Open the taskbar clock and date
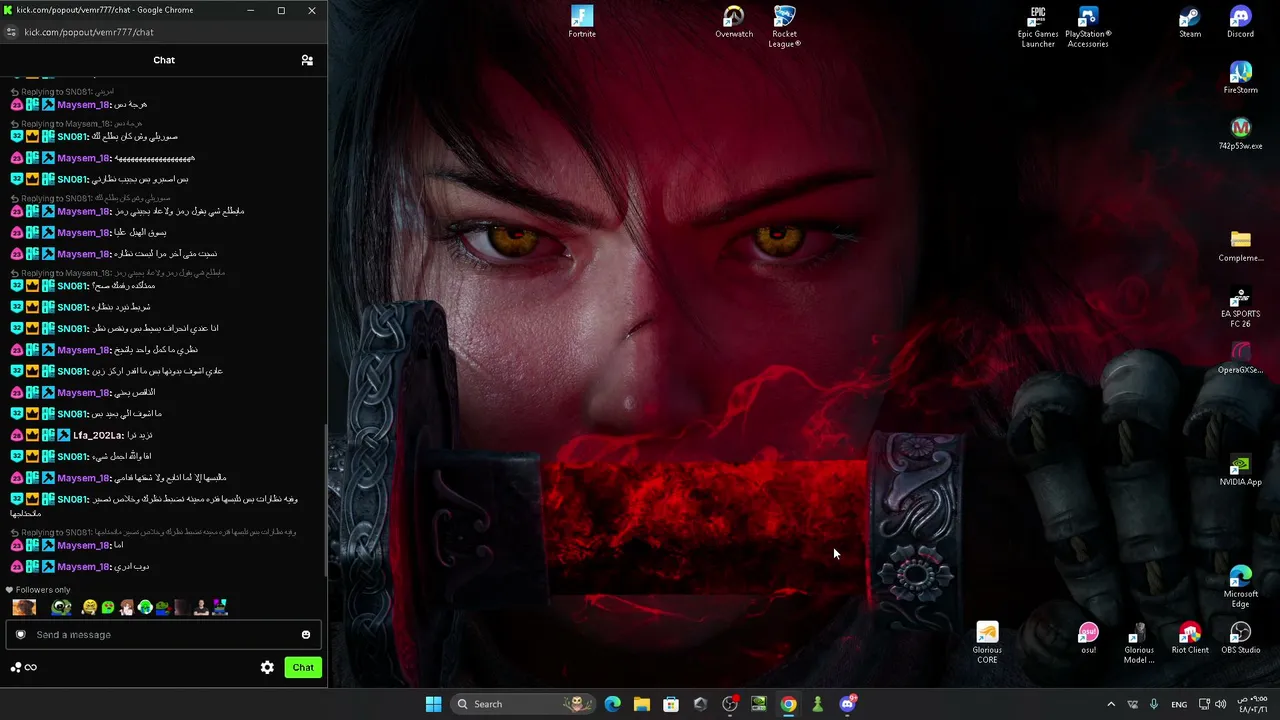Screen dimensions: 1280x720 click(x=1251, y=704)
